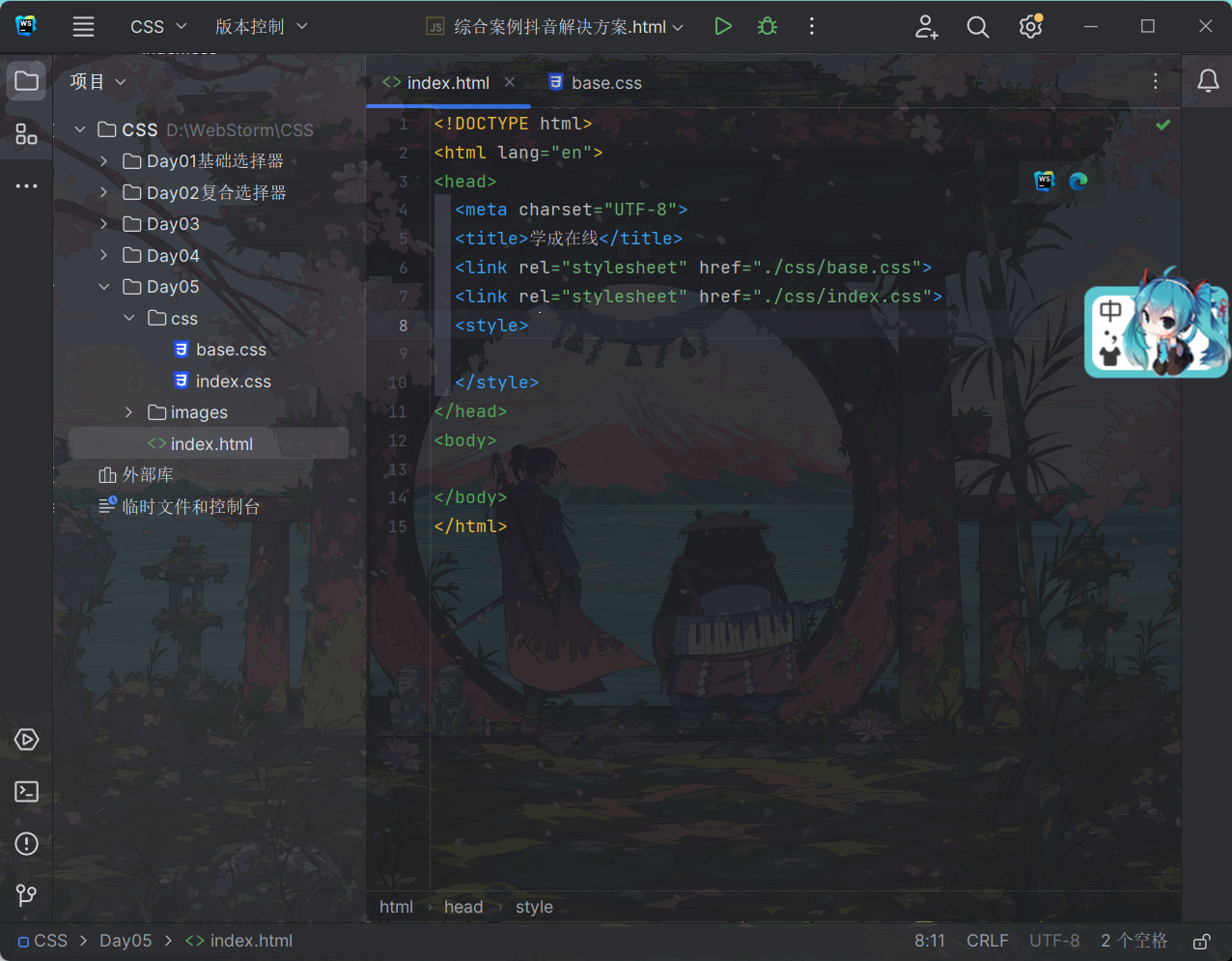Open Code With Me user icon
This screenshot has width=1232, height=961.
[x=927, y=27]
